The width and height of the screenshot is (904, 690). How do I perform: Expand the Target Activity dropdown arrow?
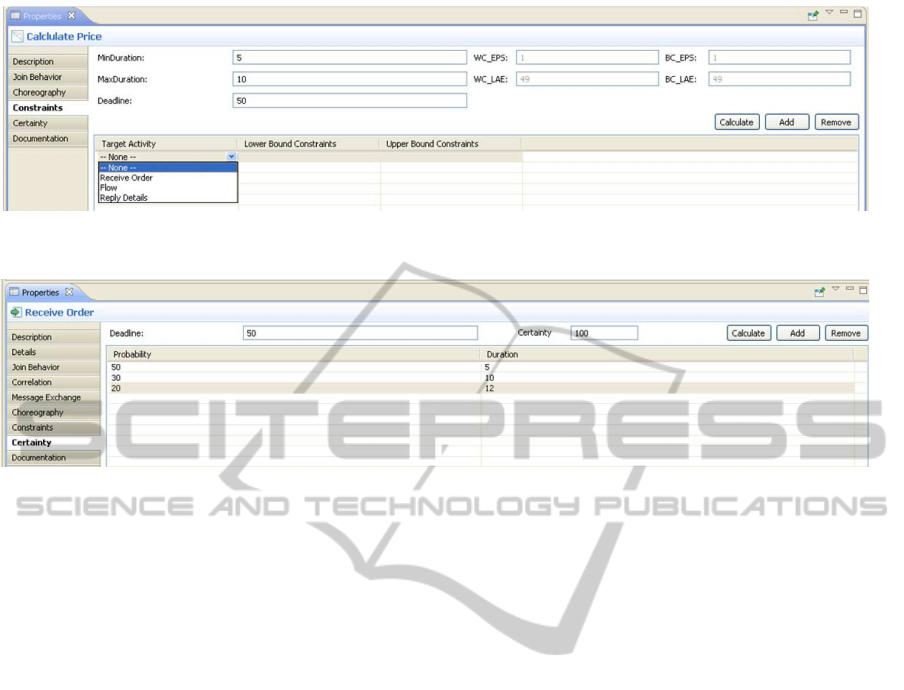pyautogui.click(x=231, y=157)
